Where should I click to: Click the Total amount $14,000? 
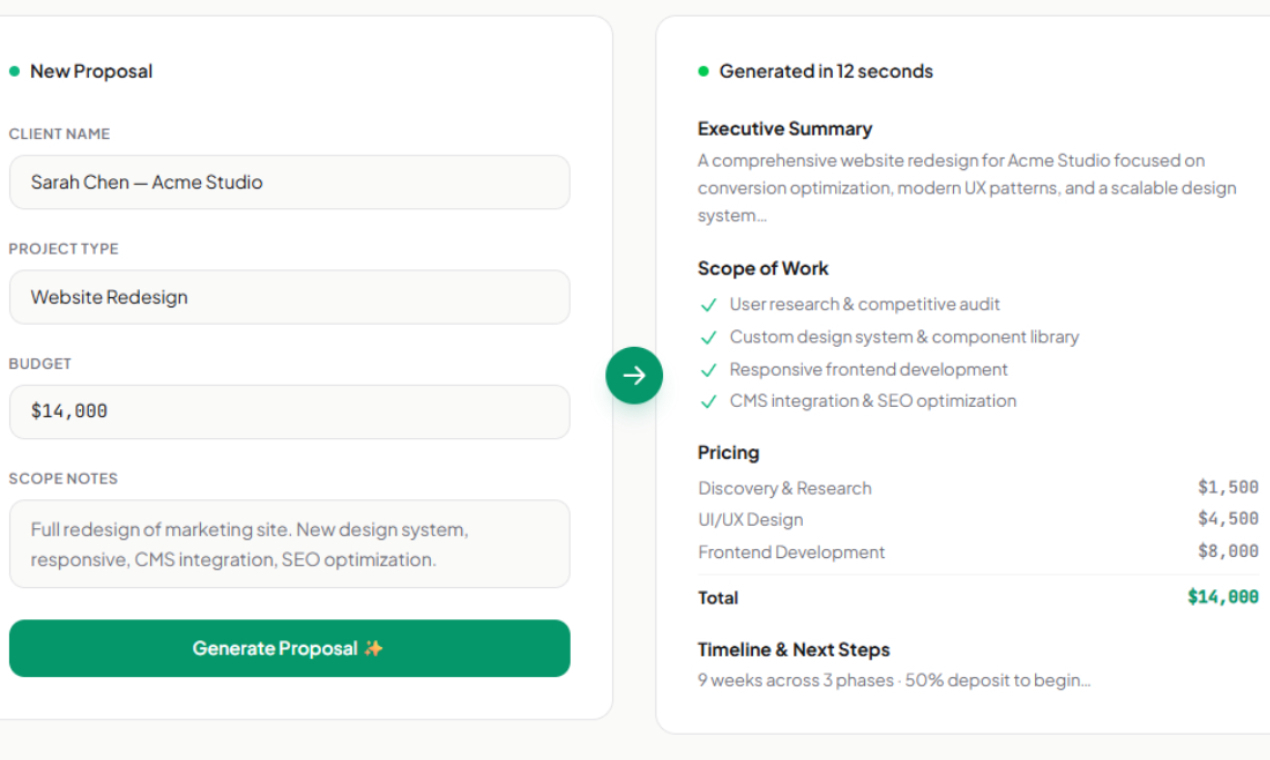(1222, 597)
